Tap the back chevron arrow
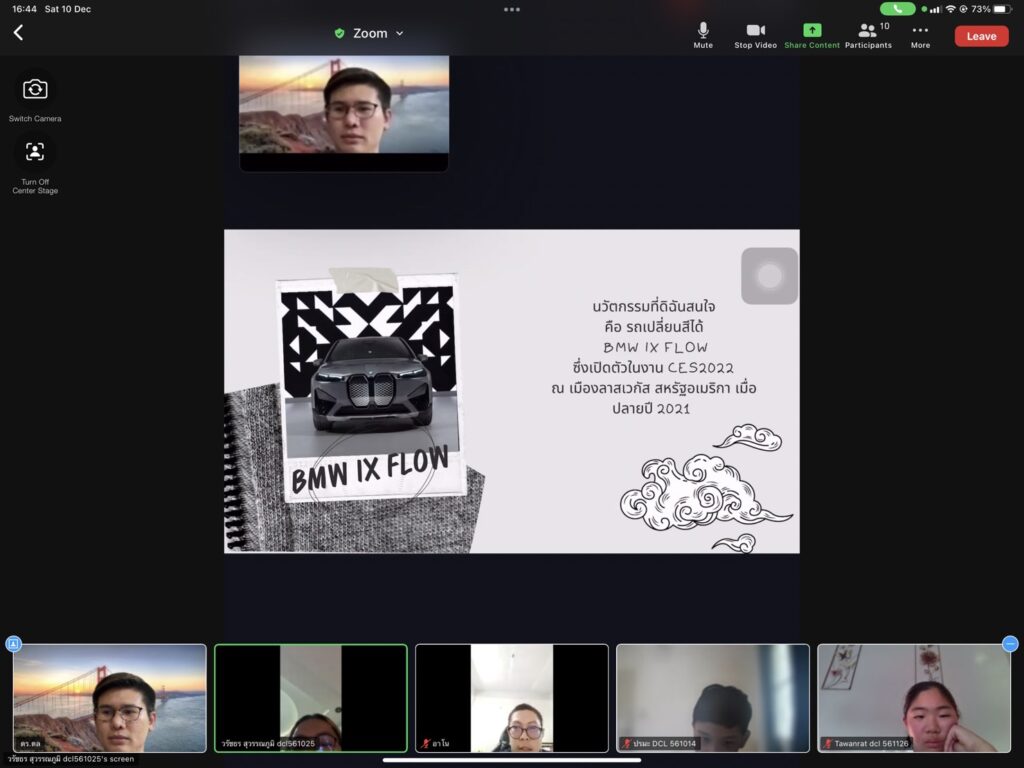Viewport: 1024px width, 768px height. 18,33
